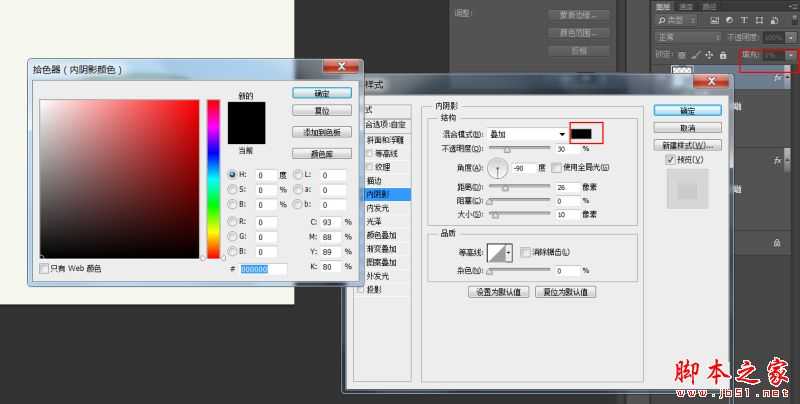This screenshot has height=404, width=800.
Task: Select 内发光 in the styles list
Action: (378, 207)
